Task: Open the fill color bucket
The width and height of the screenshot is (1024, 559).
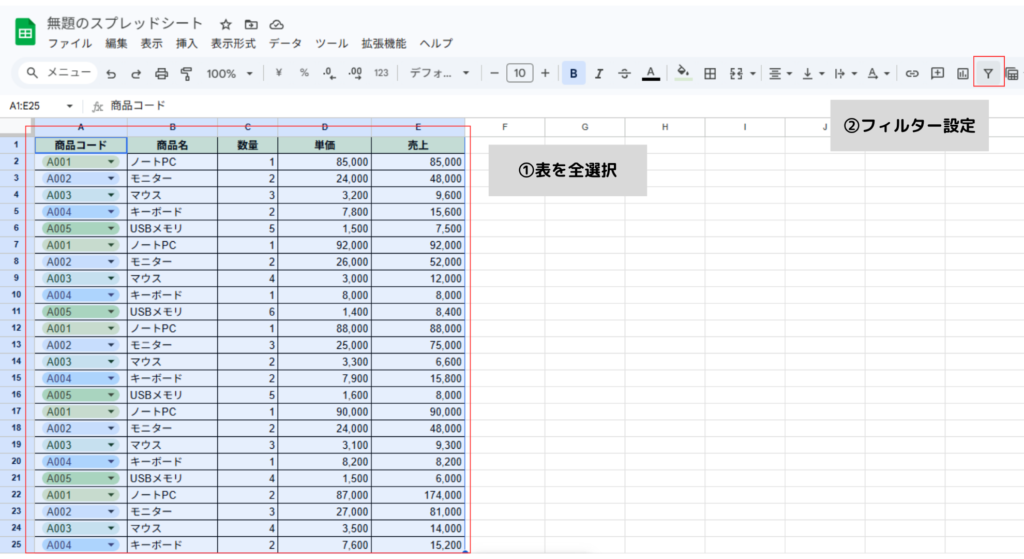Action: coord(683,73)
